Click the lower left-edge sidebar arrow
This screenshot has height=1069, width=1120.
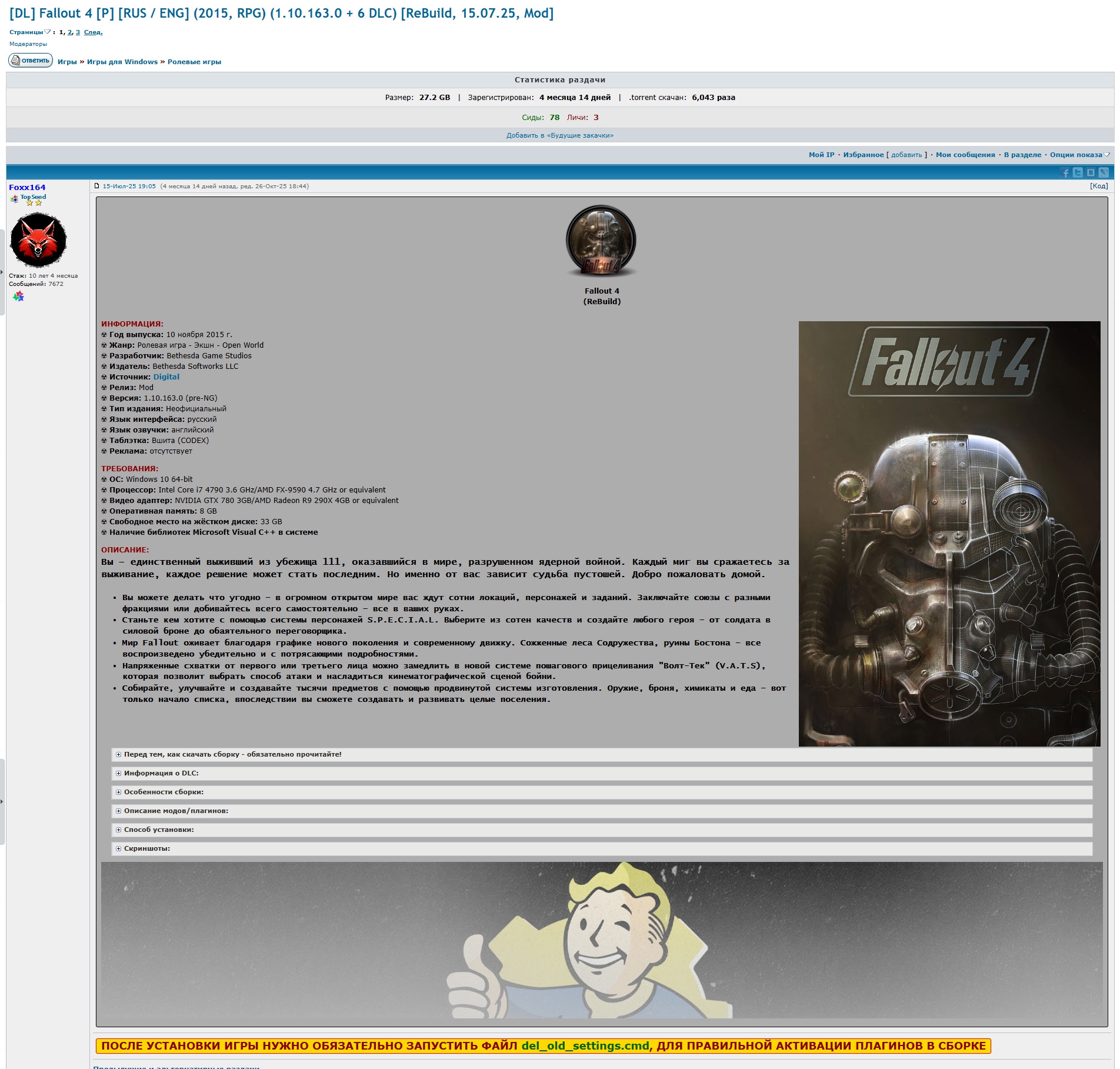coord(2,801)
